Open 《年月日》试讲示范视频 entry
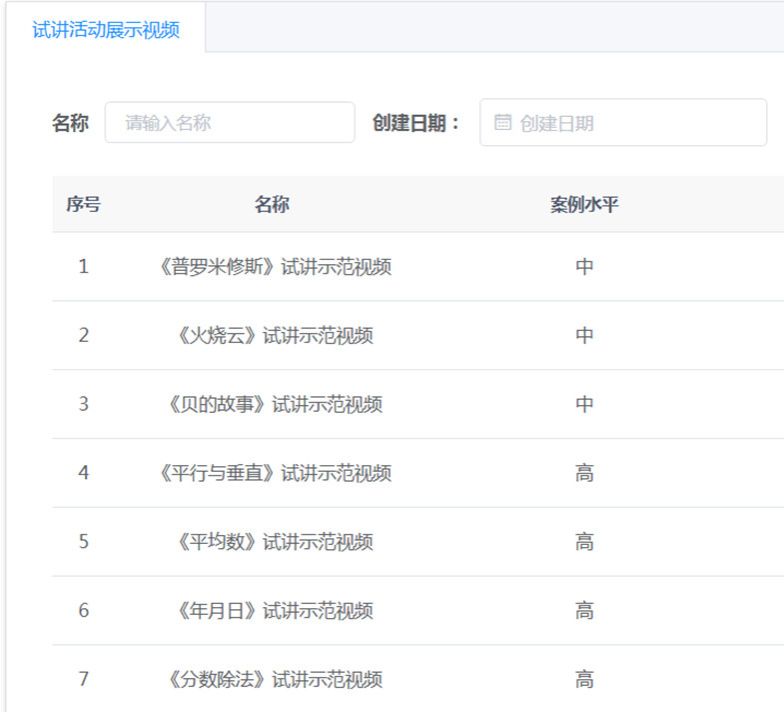Viewport: 784px width, 712px height. [x=273, y=611]
